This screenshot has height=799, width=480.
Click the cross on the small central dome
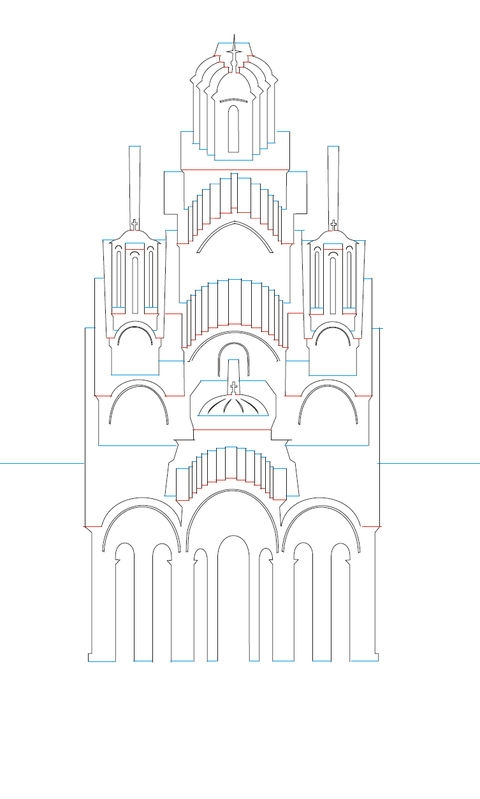[x=234, y=388]
